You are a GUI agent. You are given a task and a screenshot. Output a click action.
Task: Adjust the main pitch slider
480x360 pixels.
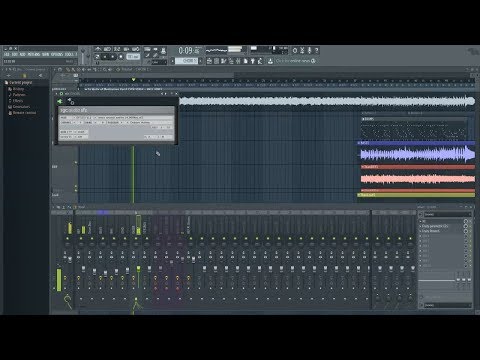click(x=88, y=56)
